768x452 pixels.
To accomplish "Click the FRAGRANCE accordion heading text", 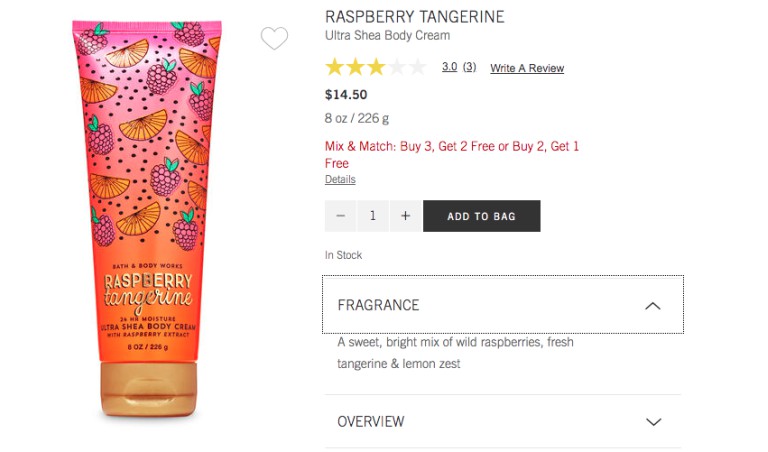I will coord(378,305).
